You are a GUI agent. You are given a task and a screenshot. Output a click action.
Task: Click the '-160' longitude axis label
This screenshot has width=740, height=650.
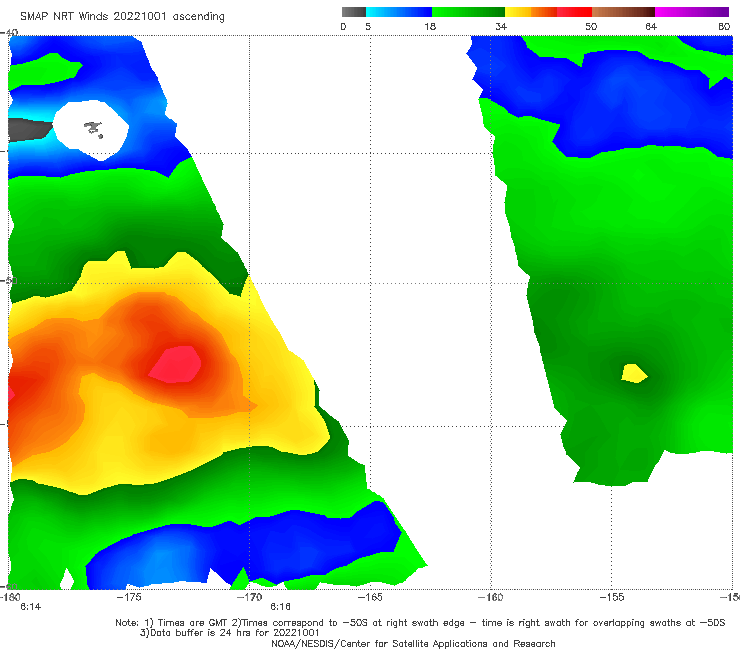click(x=491, y=597)
